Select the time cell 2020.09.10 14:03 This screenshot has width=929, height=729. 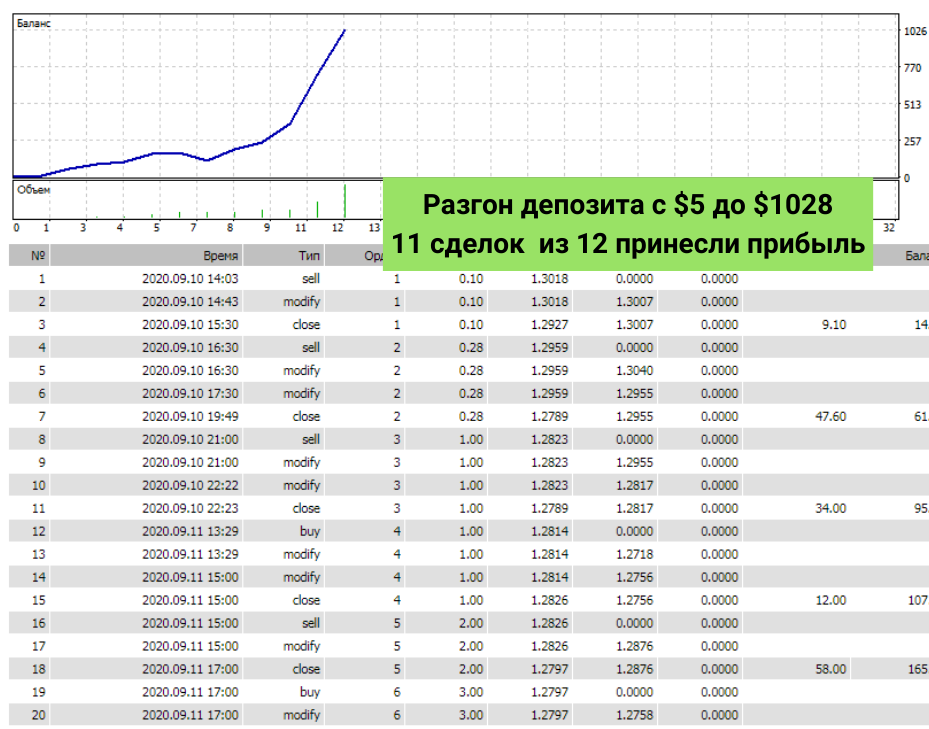[190, 279]
